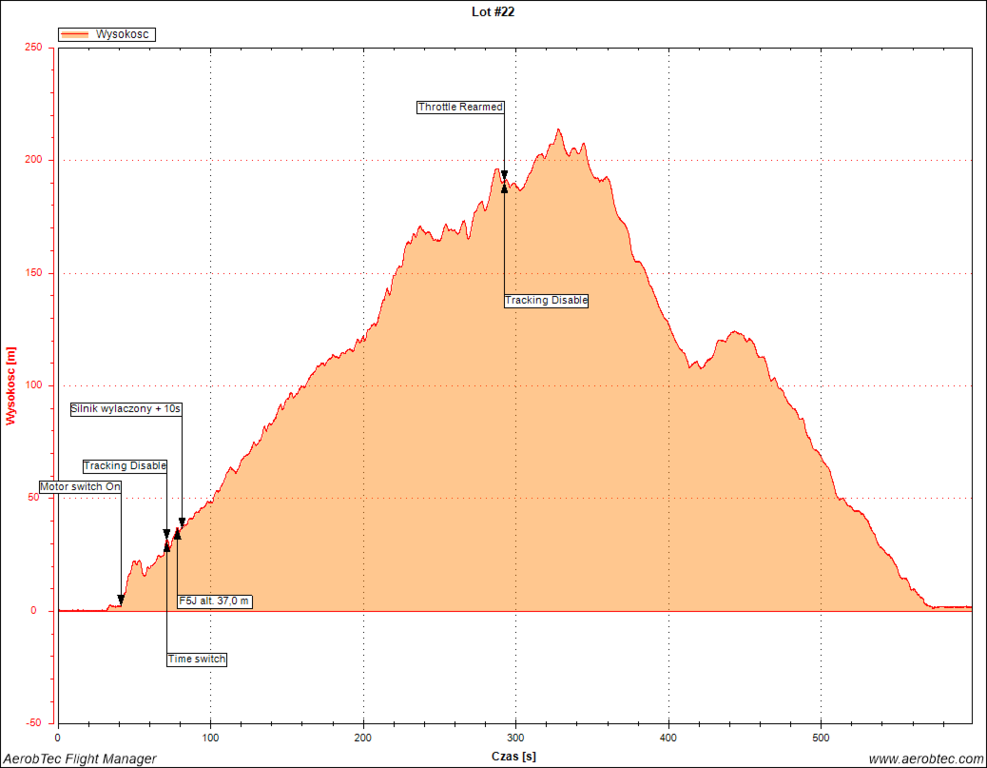The width and height of the screenshot is (987, 768).
Task: Click the chart title Lot #22
Action: point(493,12)
